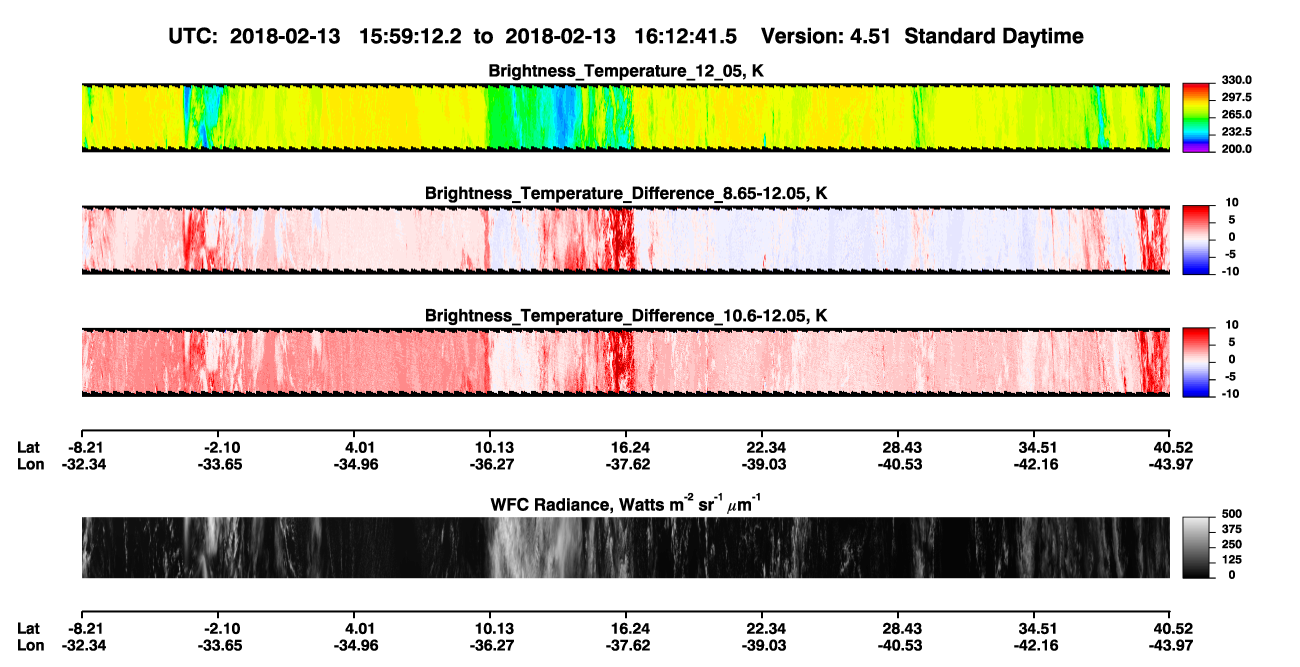Click the Lat label beneath the WFC Radiance axis
Image resolution: width=1300 pixels, height=667 pixels.
click(x=29, y=628)
